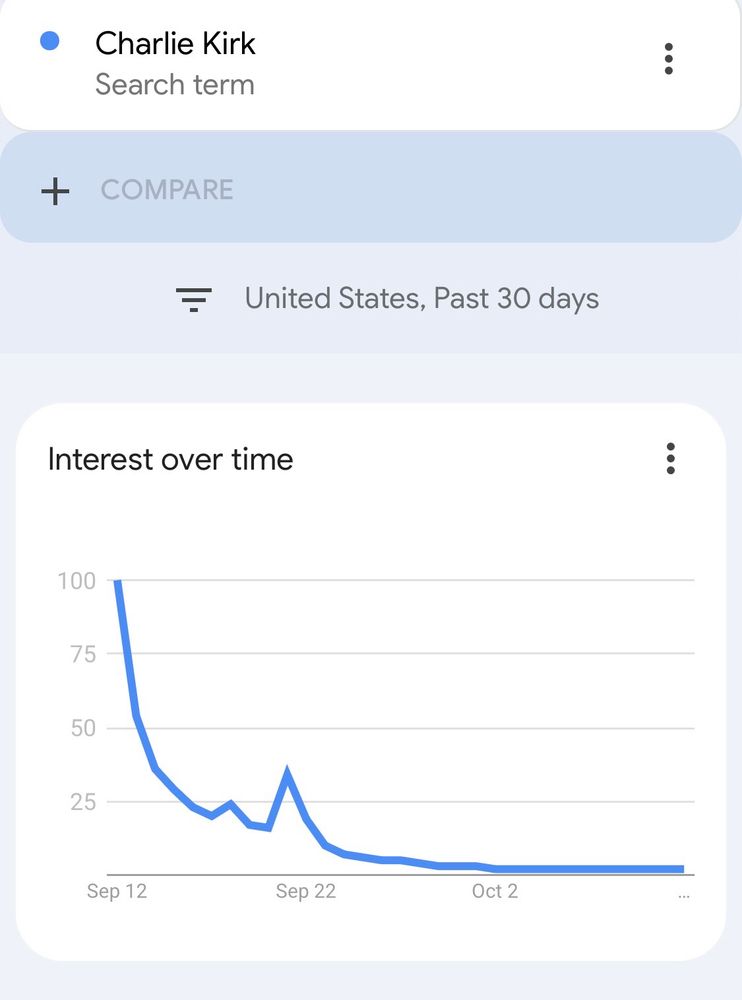
Task: Click the 50 value on the y-axis
Action: pos(82,728)
